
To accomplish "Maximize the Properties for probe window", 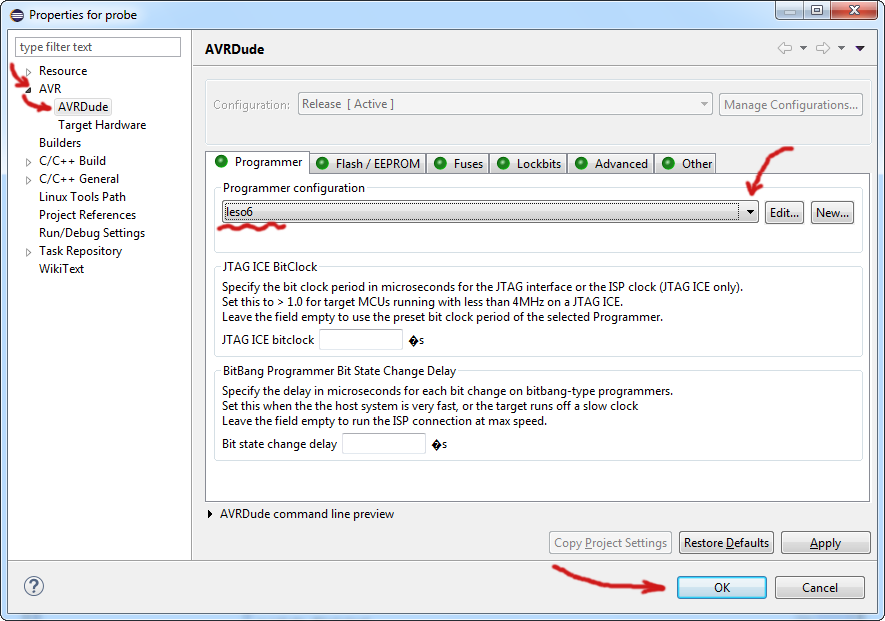I will (817, 10).
